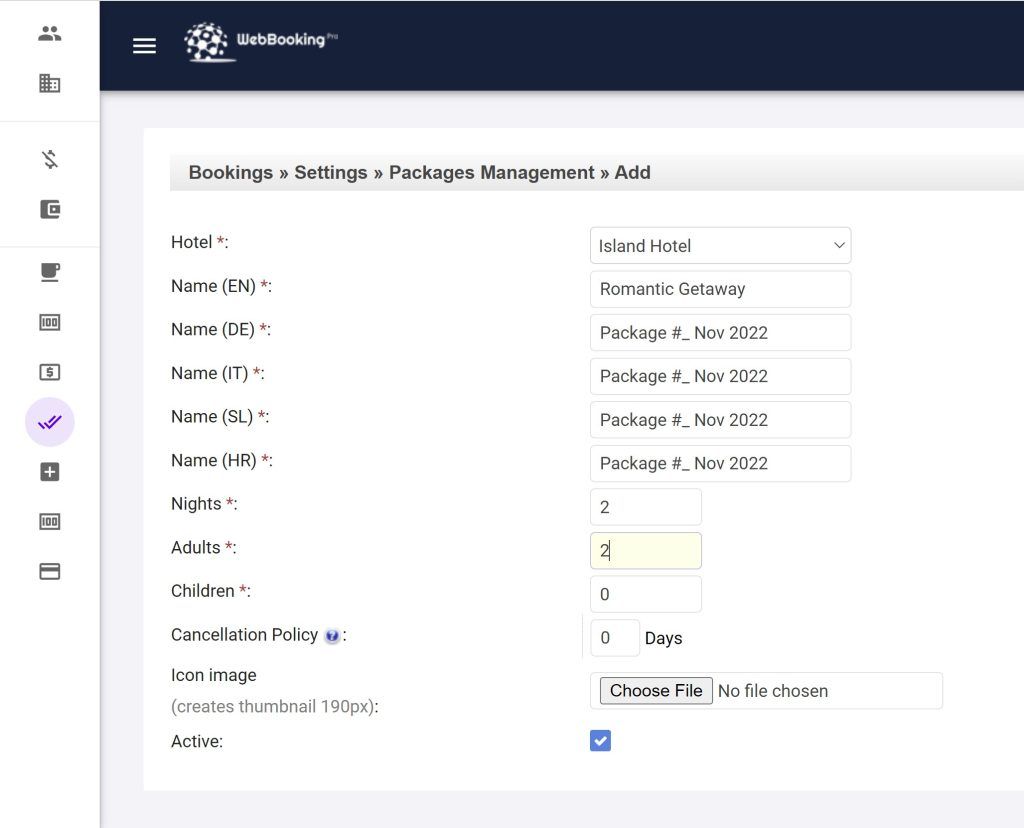Focus the Cancellation Policy days field
This screenshot has width=1024, height=828.
(x=614, y=638)
